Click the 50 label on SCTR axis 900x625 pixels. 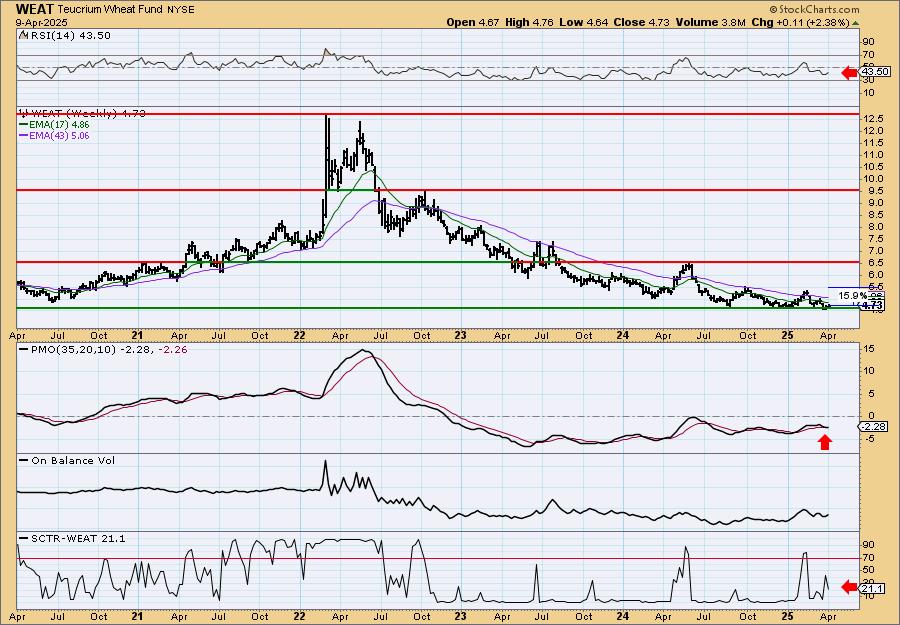[x=869, y=570]
